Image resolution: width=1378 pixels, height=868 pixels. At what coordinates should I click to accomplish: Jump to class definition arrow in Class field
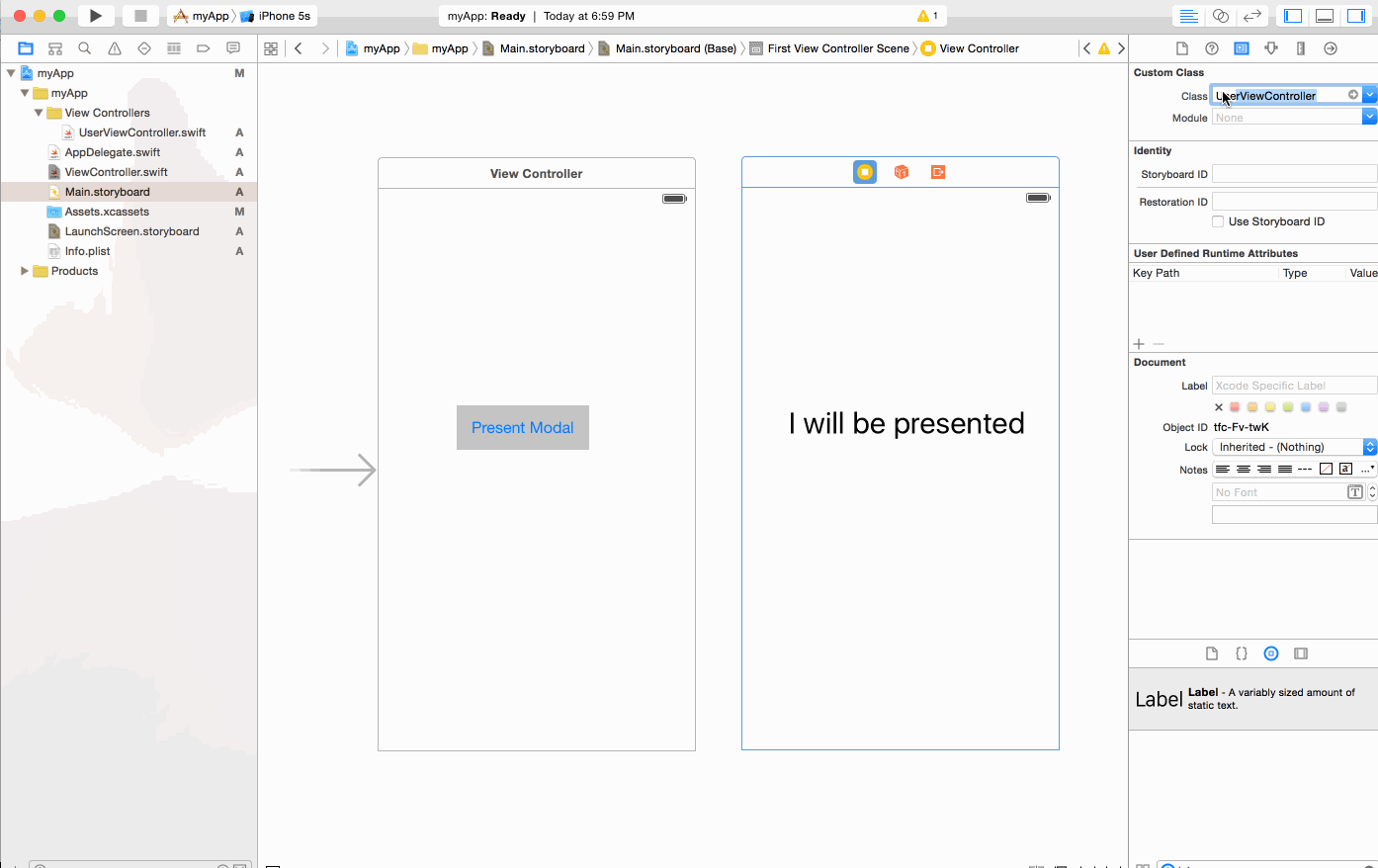click(1353, 95)
